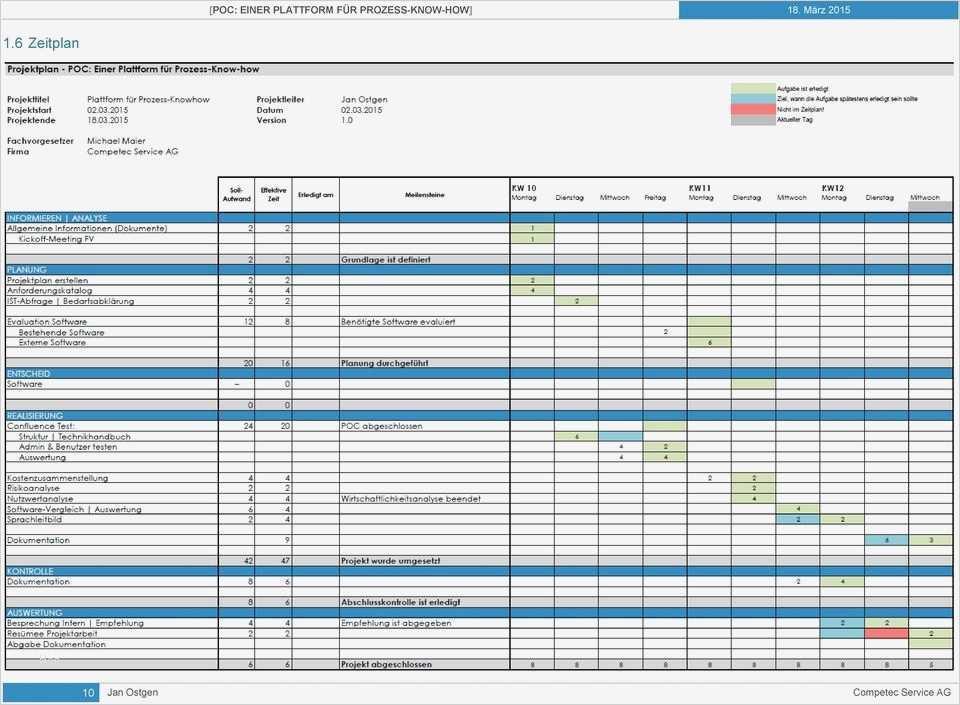Click the milestone 'Abschlusskontrolle ist erledigt'
This screenshot has height=705, width=960.
click(400, 602)
